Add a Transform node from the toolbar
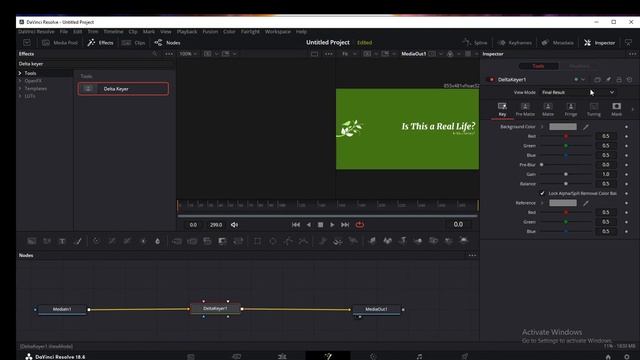 (238, 241)
